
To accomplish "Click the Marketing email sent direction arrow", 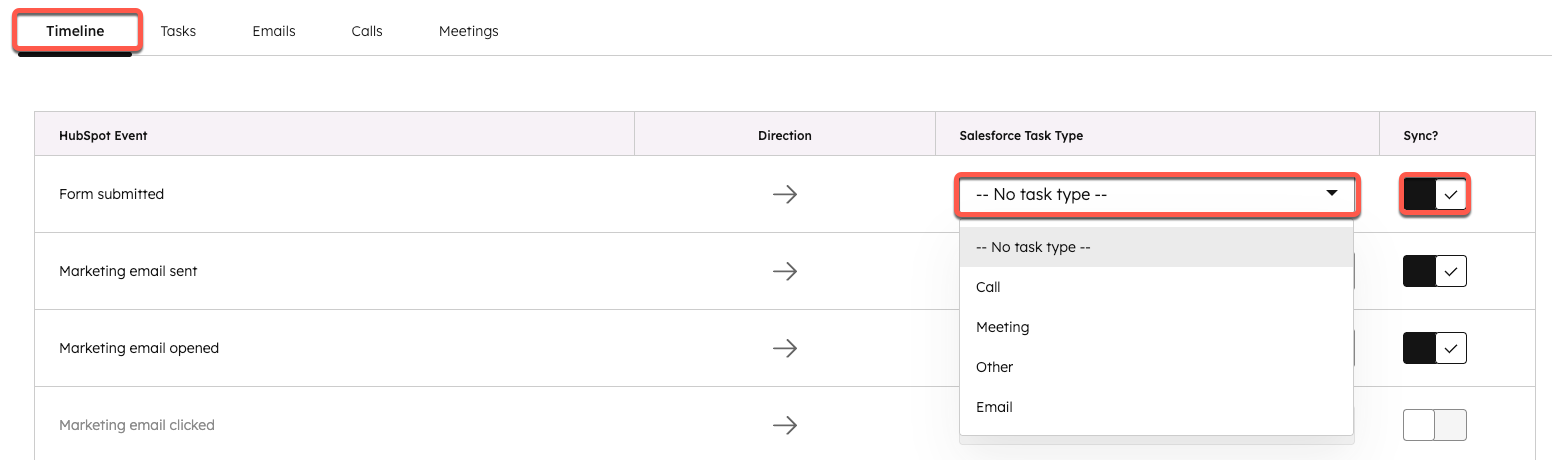I will (785, 271).
